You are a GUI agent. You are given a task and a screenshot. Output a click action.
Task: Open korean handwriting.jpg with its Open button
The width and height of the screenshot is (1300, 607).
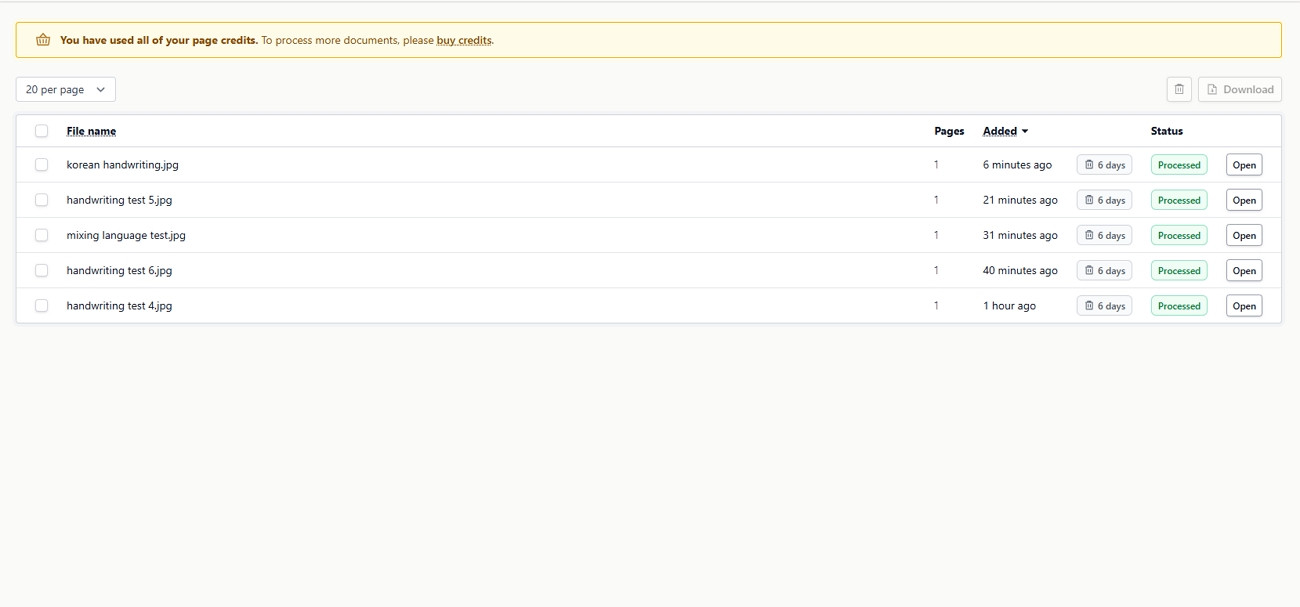pyautogui.click(x=1244, y=165)
